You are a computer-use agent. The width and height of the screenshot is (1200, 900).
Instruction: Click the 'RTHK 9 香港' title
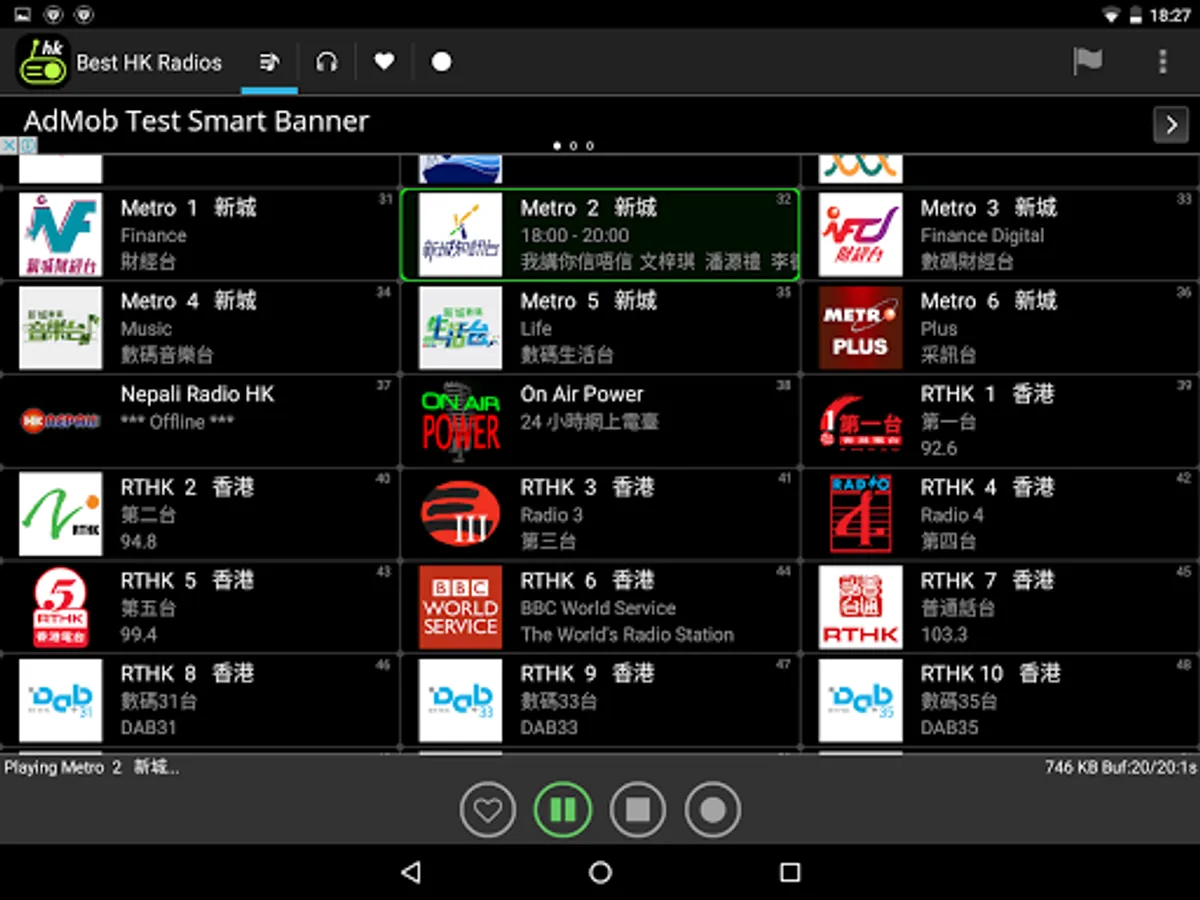click(x=588, y=673)
